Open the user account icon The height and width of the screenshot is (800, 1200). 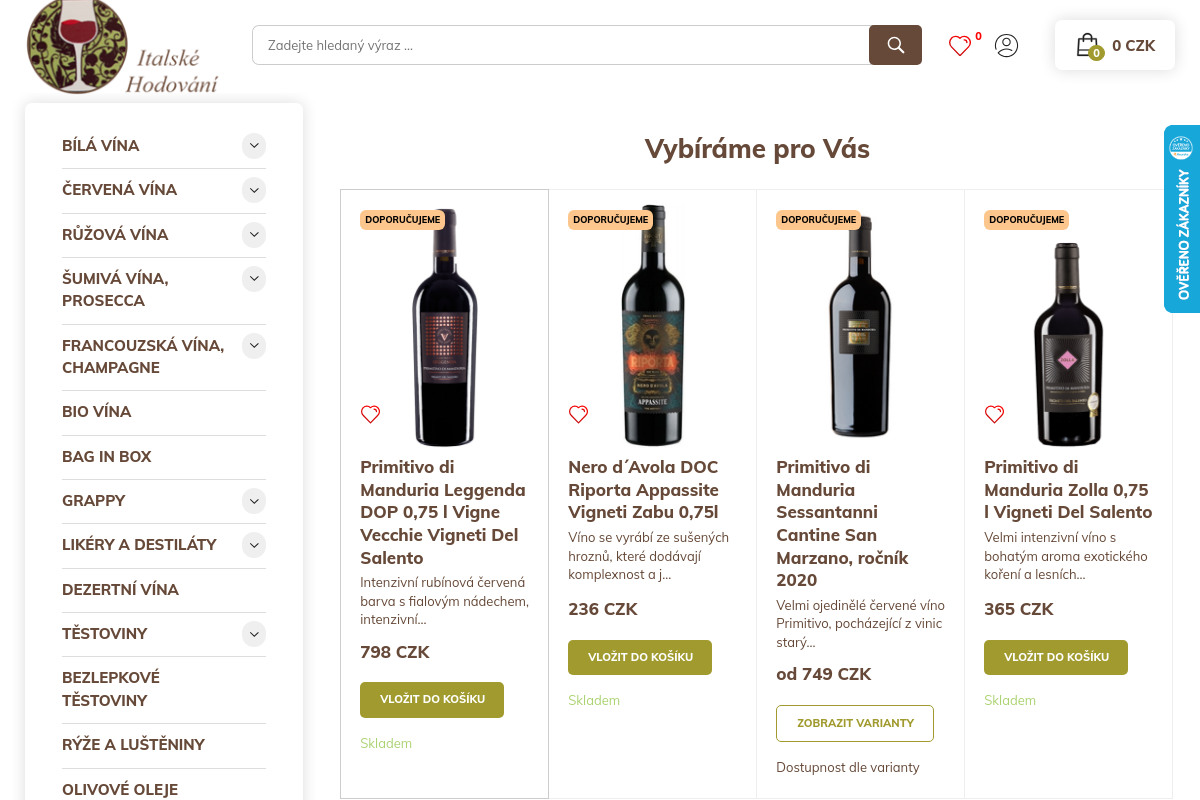click(1006, 46)
